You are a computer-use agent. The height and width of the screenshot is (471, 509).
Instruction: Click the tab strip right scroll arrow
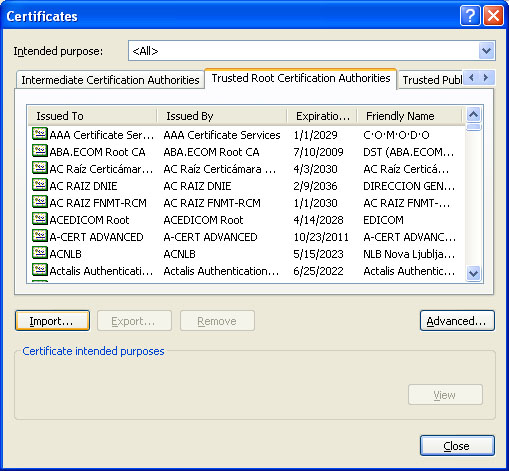pyautogui.click(x=486, y=78)
